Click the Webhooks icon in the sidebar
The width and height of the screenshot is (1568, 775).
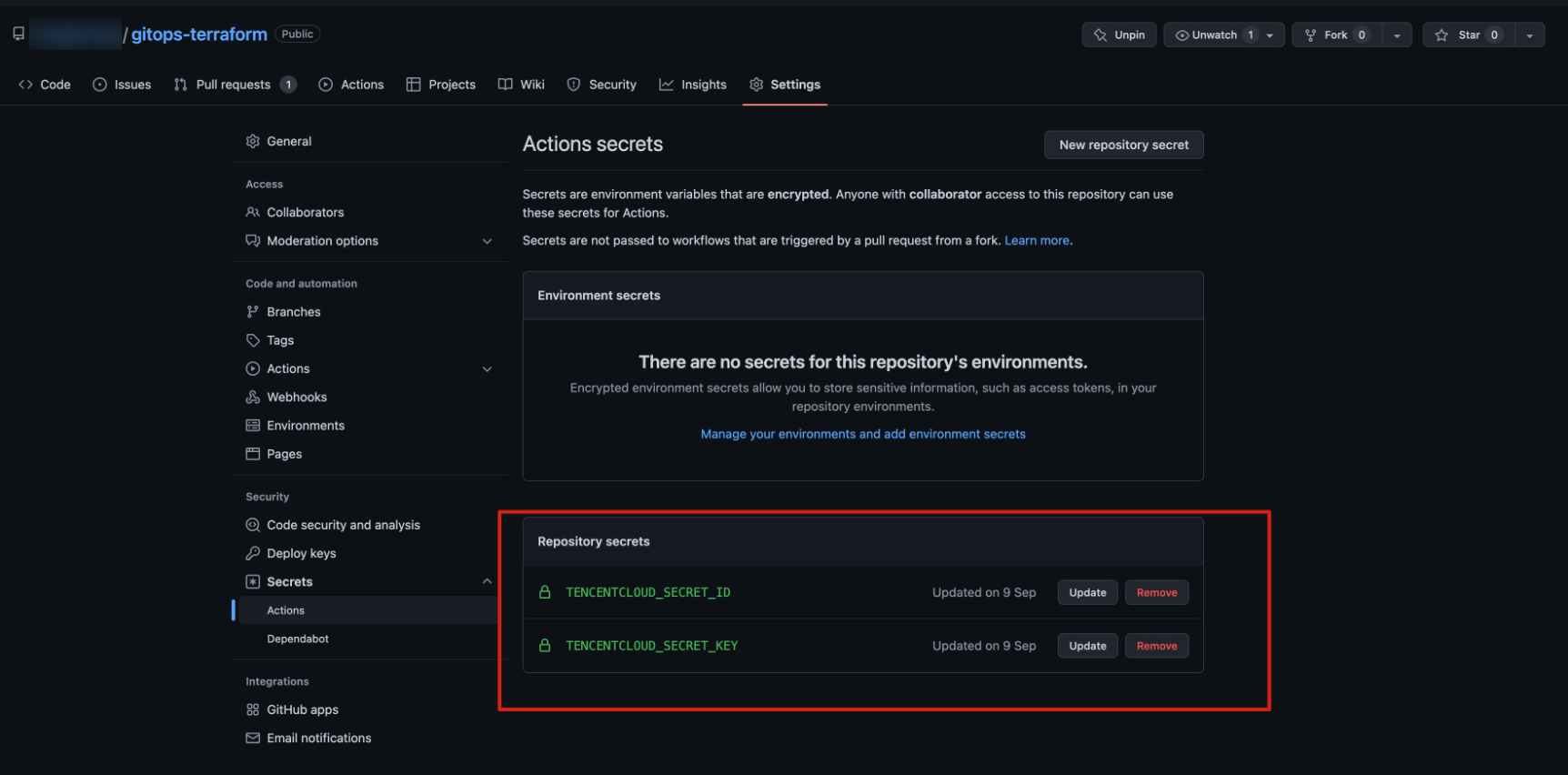253,398
